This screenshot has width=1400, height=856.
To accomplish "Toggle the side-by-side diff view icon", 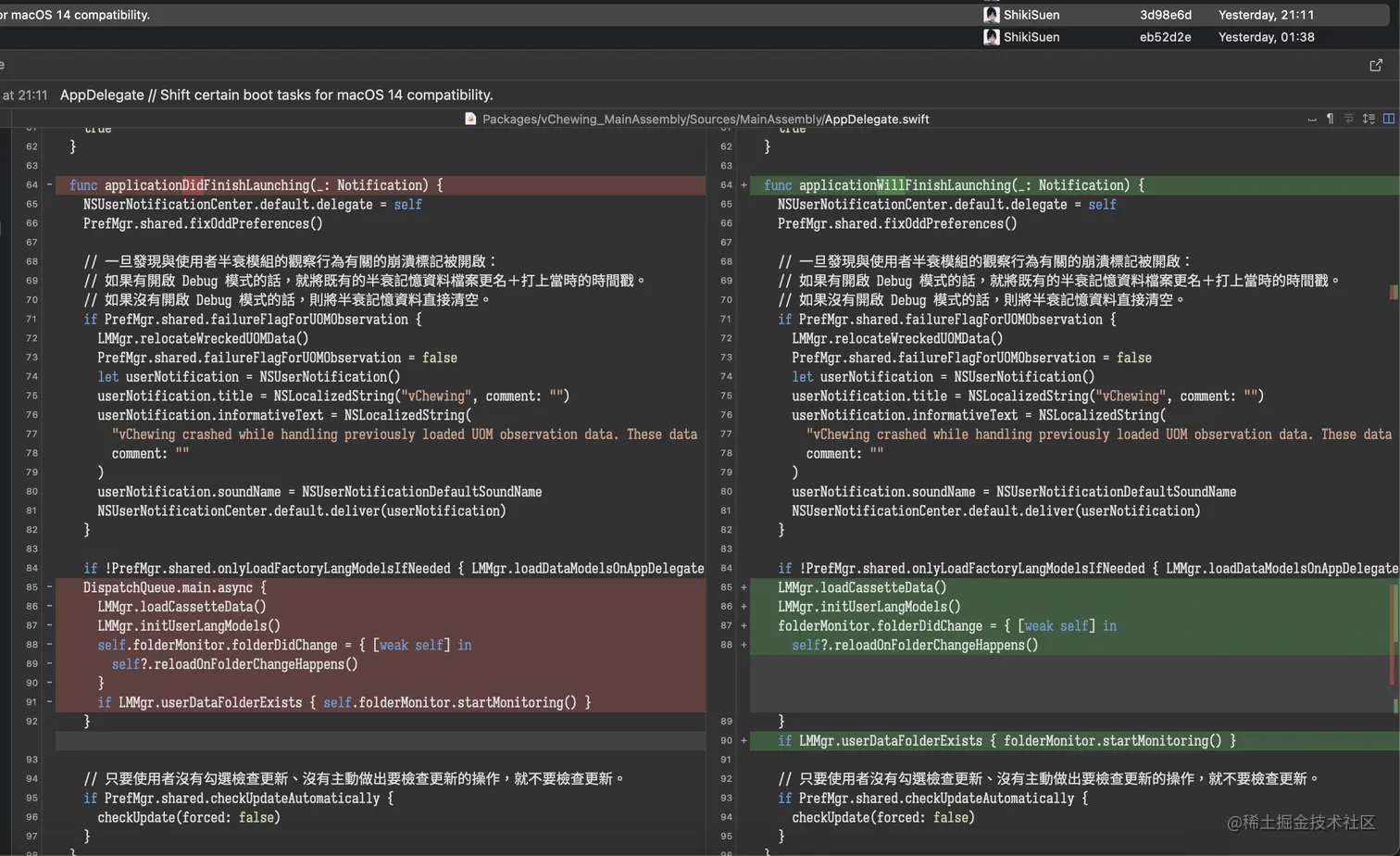I will (x=1389, y=119).
